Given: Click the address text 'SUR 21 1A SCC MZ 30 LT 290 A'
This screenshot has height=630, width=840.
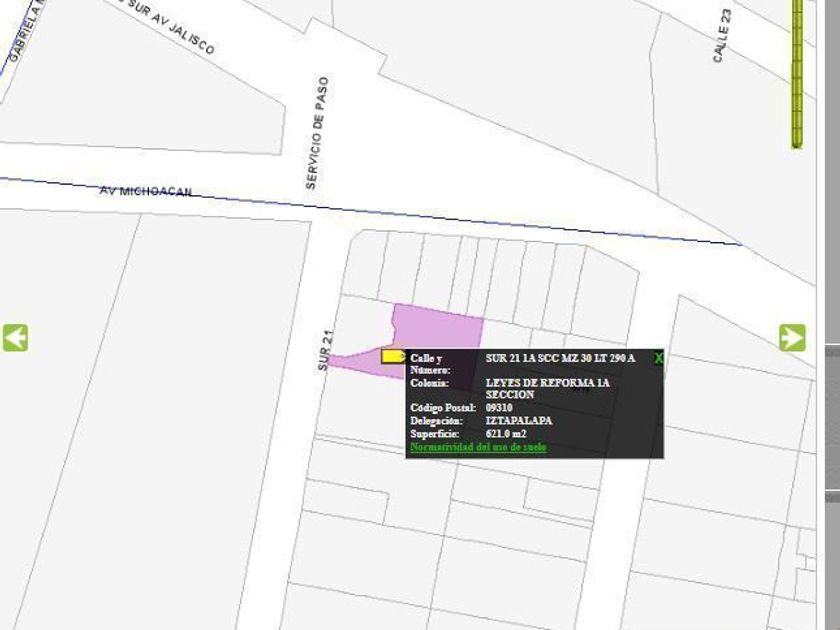Looking at the screenshot, I should click(x=560, y=358).
